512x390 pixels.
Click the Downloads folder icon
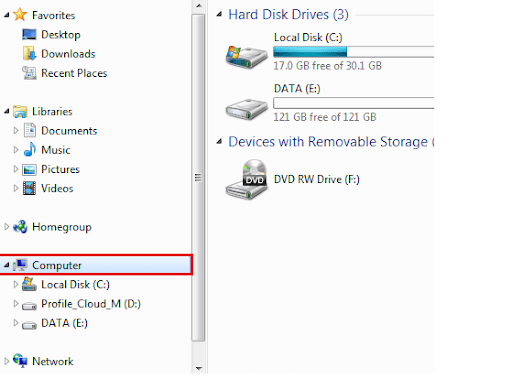point(29,54)
